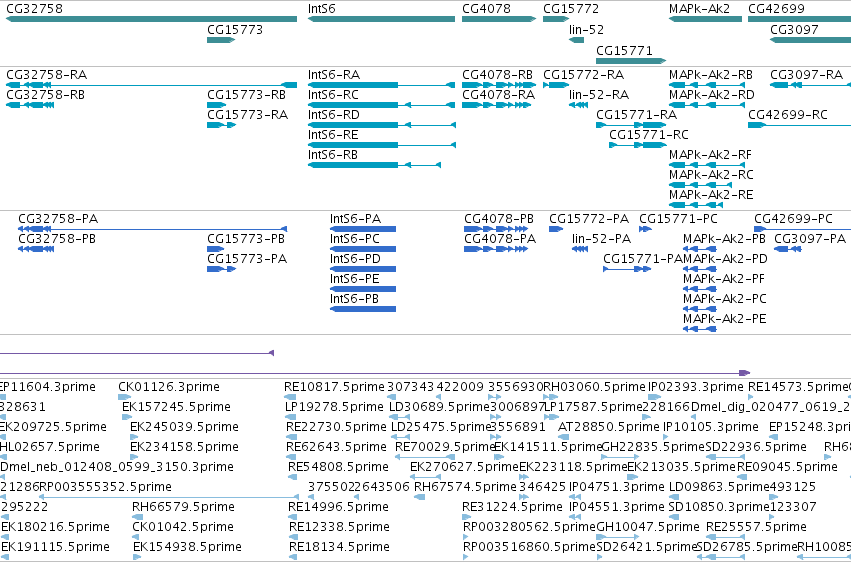Select the IntS6-RA transcript label
Viewport: 851px width, 562px height.
tap(334, 74)
